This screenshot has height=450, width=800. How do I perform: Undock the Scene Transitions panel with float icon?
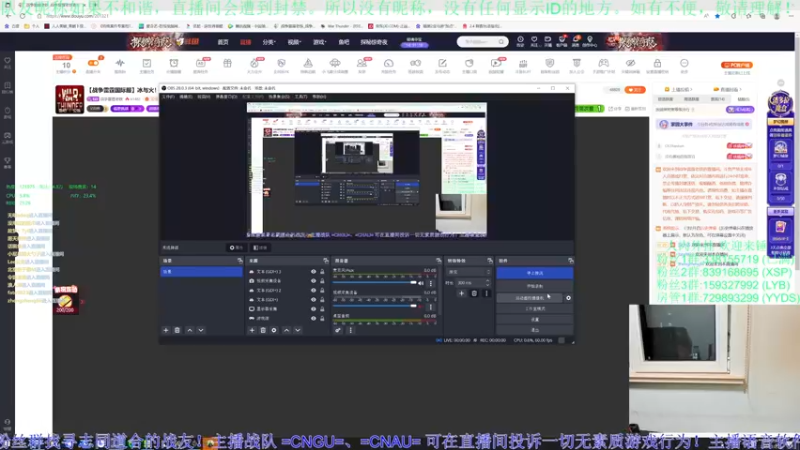(x=490, y=261)
